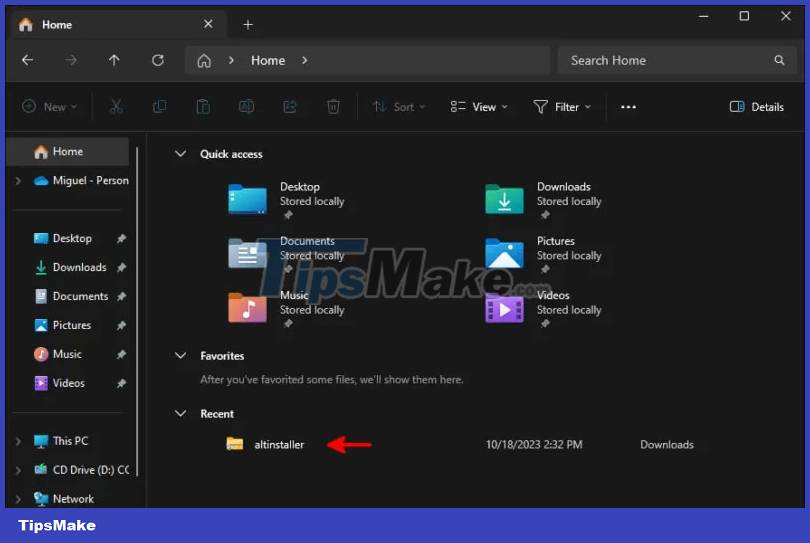Select Miguel - Personal OneDrive item

tap(81, 180)
